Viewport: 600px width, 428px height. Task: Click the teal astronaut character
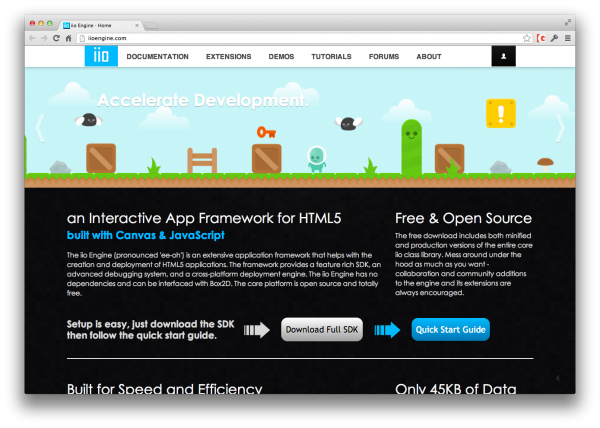click(x=317, y=159)
